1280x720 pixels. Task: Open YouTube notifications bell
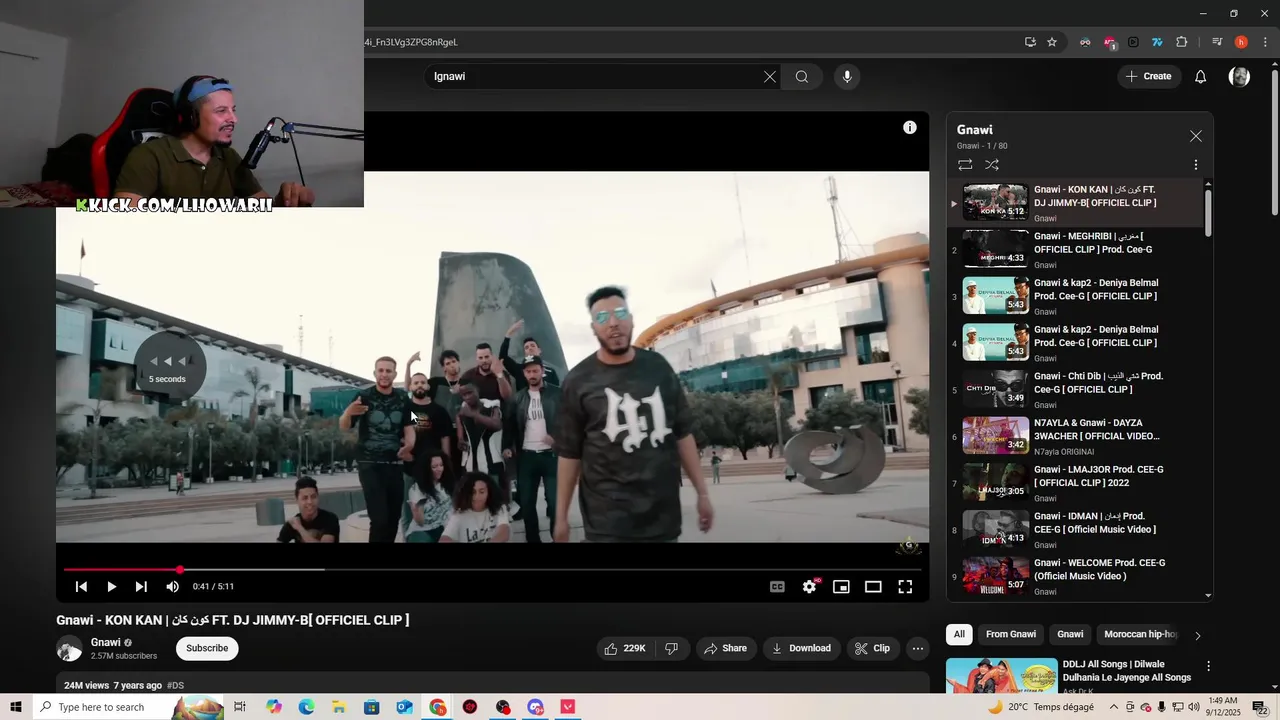tap(1201, 77)
